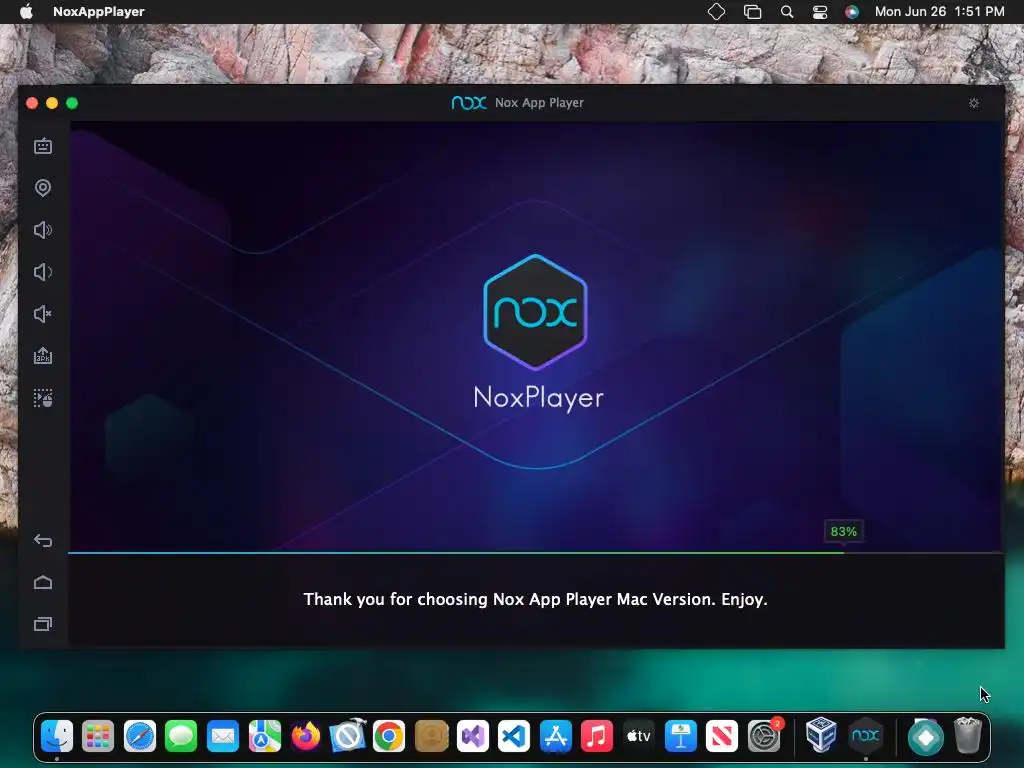Open the NoxAppPlayer menu in menu bar
The width and height of the screenshot is (1024, 768).
click(x=99, y=12)
